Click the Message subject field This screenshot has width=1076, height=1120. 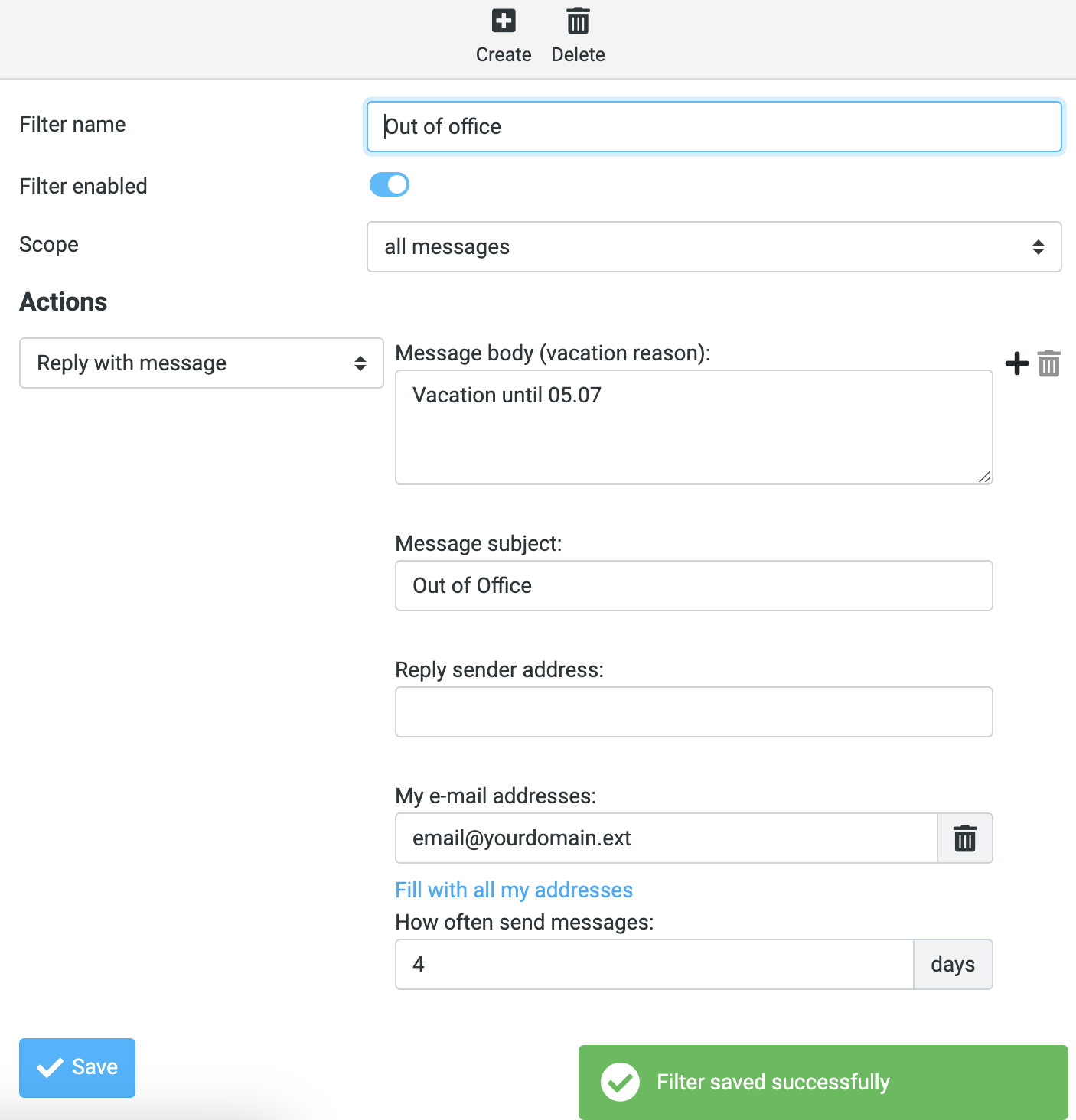694,586
